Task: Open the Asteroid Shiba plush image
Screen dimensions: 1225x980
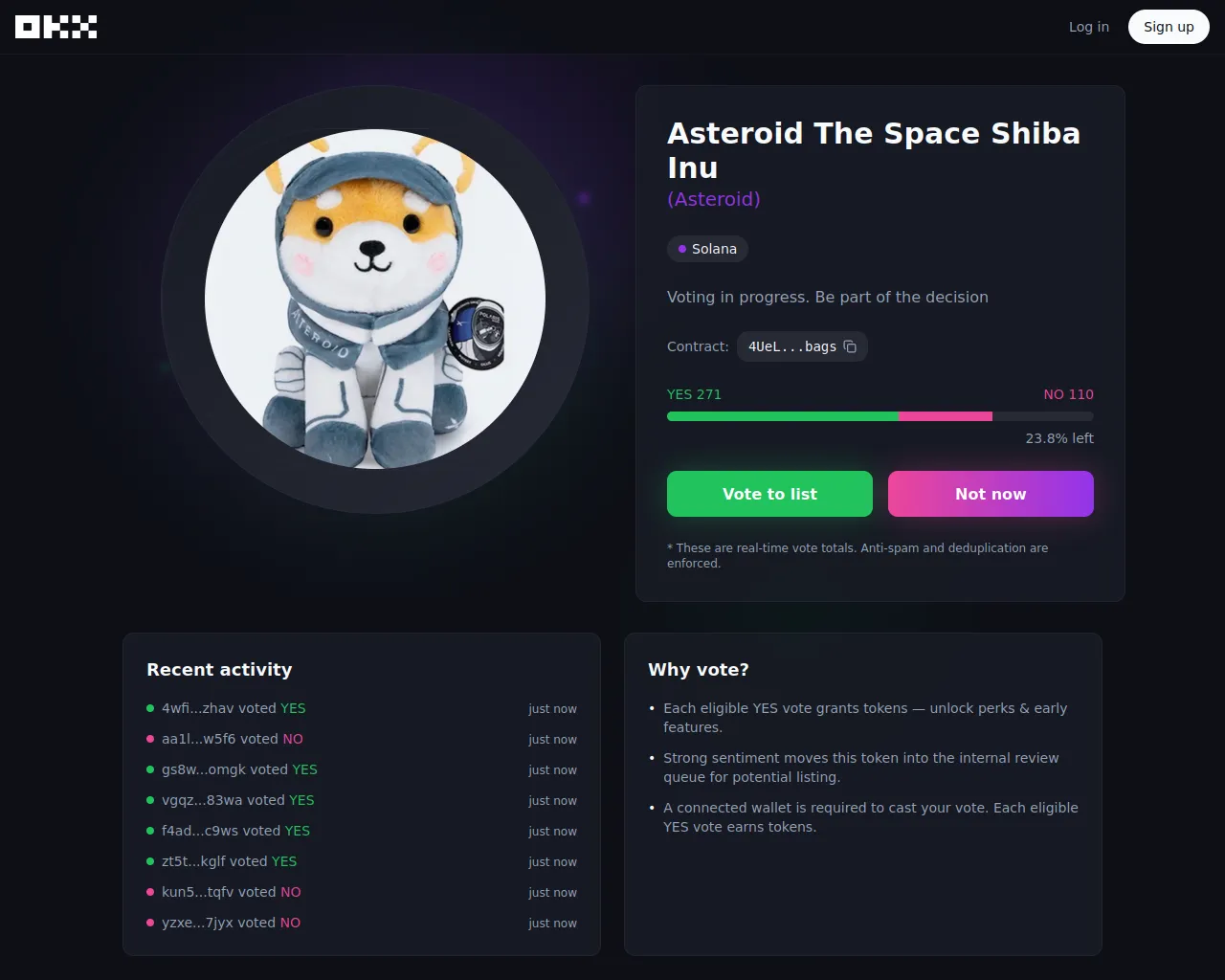Action: [x=375, y=299]
